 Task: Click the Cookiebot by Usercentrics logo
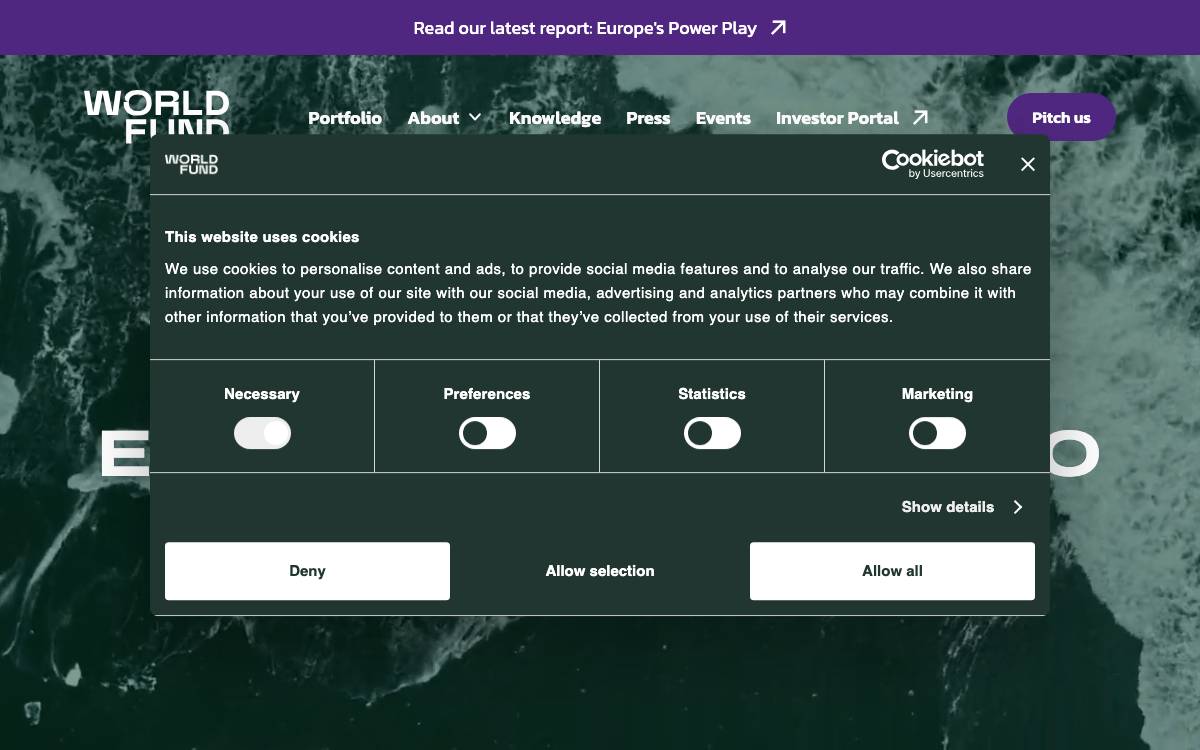932,164
